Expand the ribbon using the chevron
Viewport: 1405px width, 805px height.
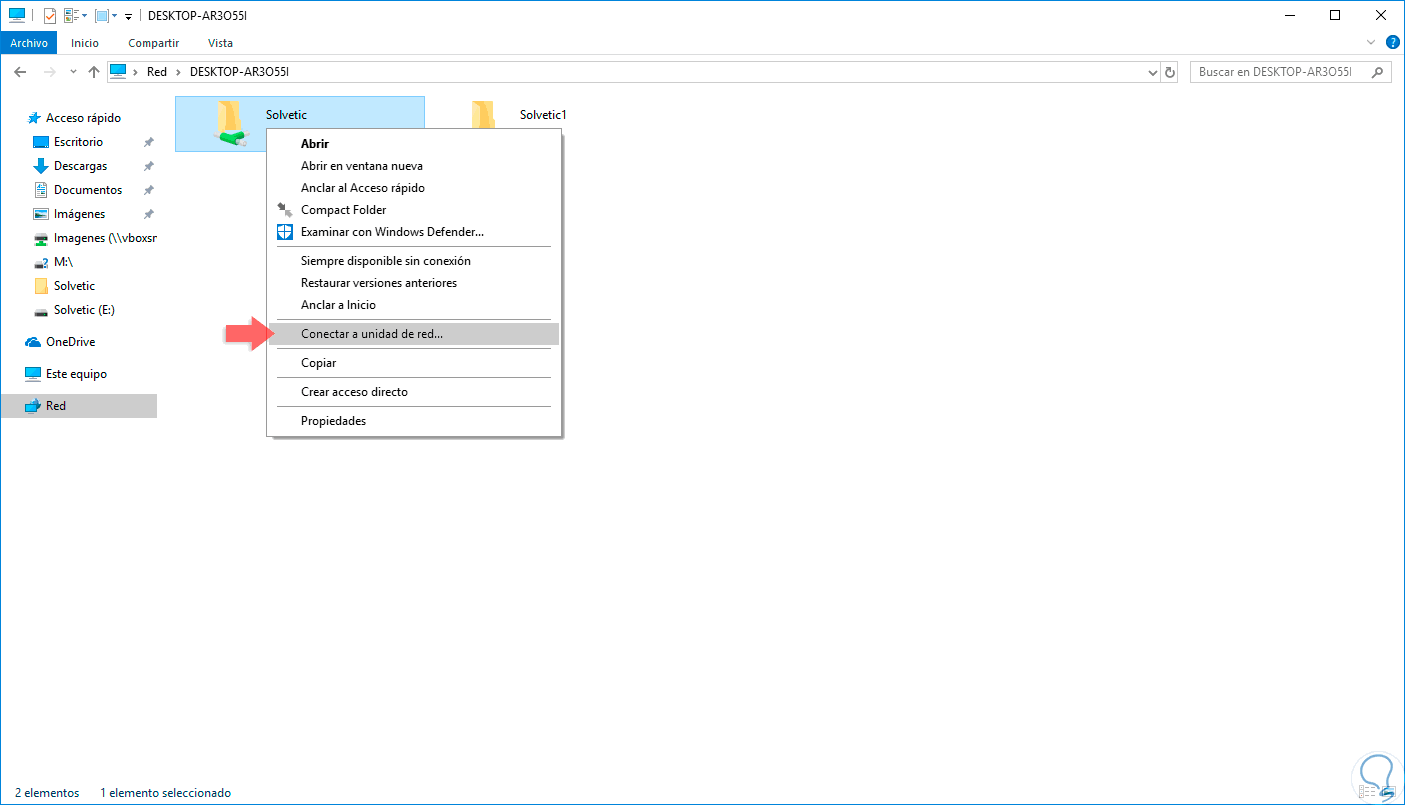1371,43
